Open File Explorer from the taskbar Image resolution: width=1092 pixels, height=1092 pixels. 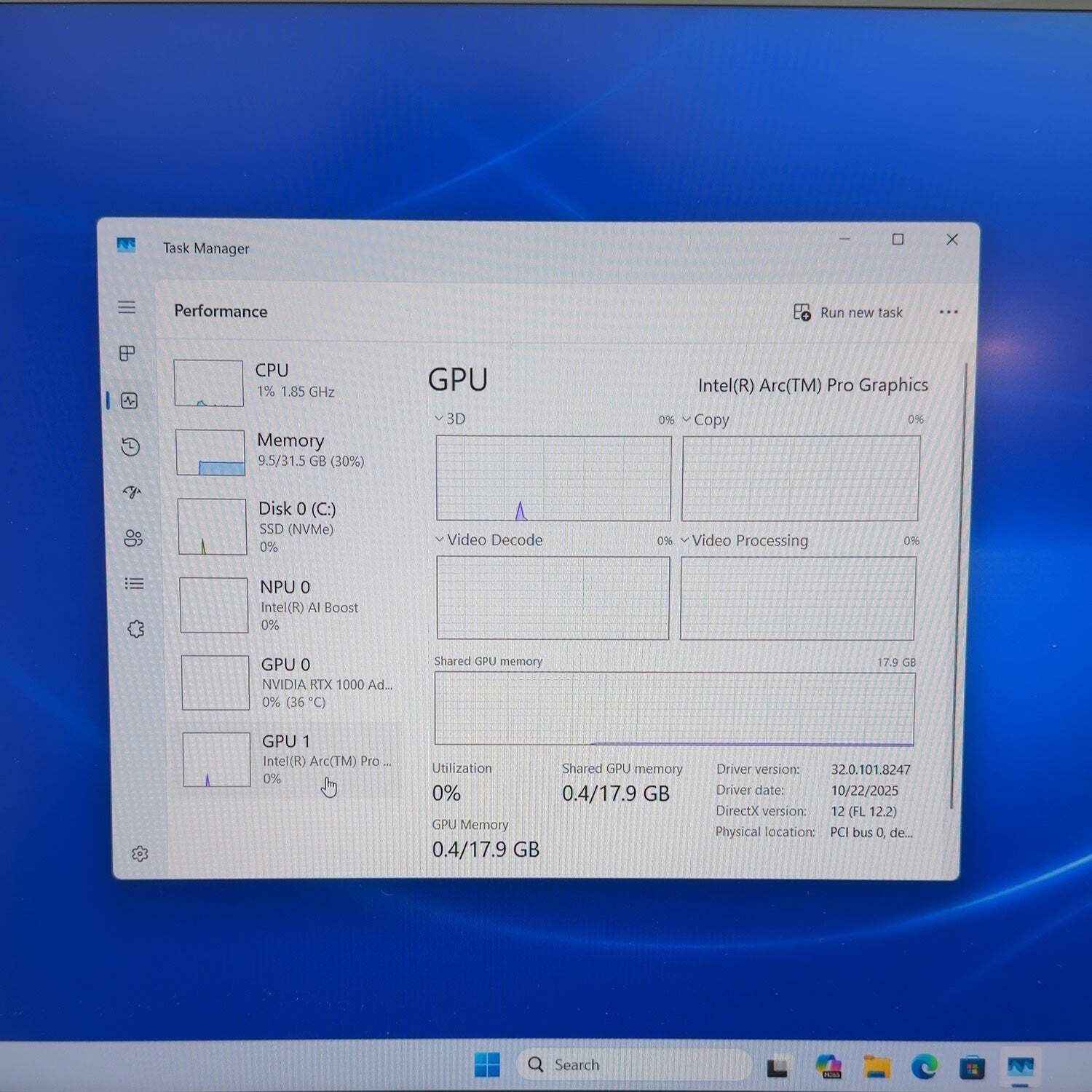click(877, 1067)
